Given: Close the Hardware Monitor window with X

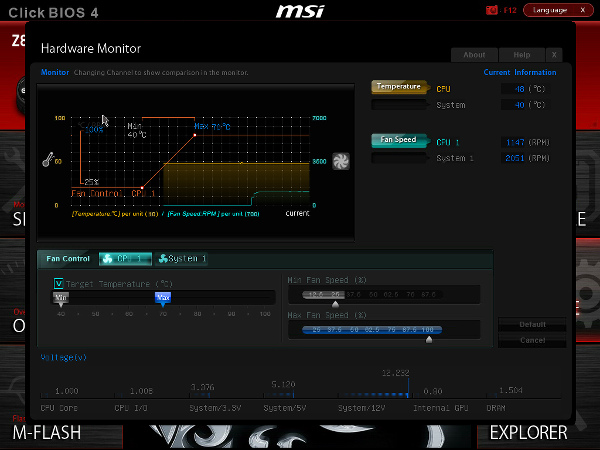Looking at the screenshot, I should click(x=554, y=55).
